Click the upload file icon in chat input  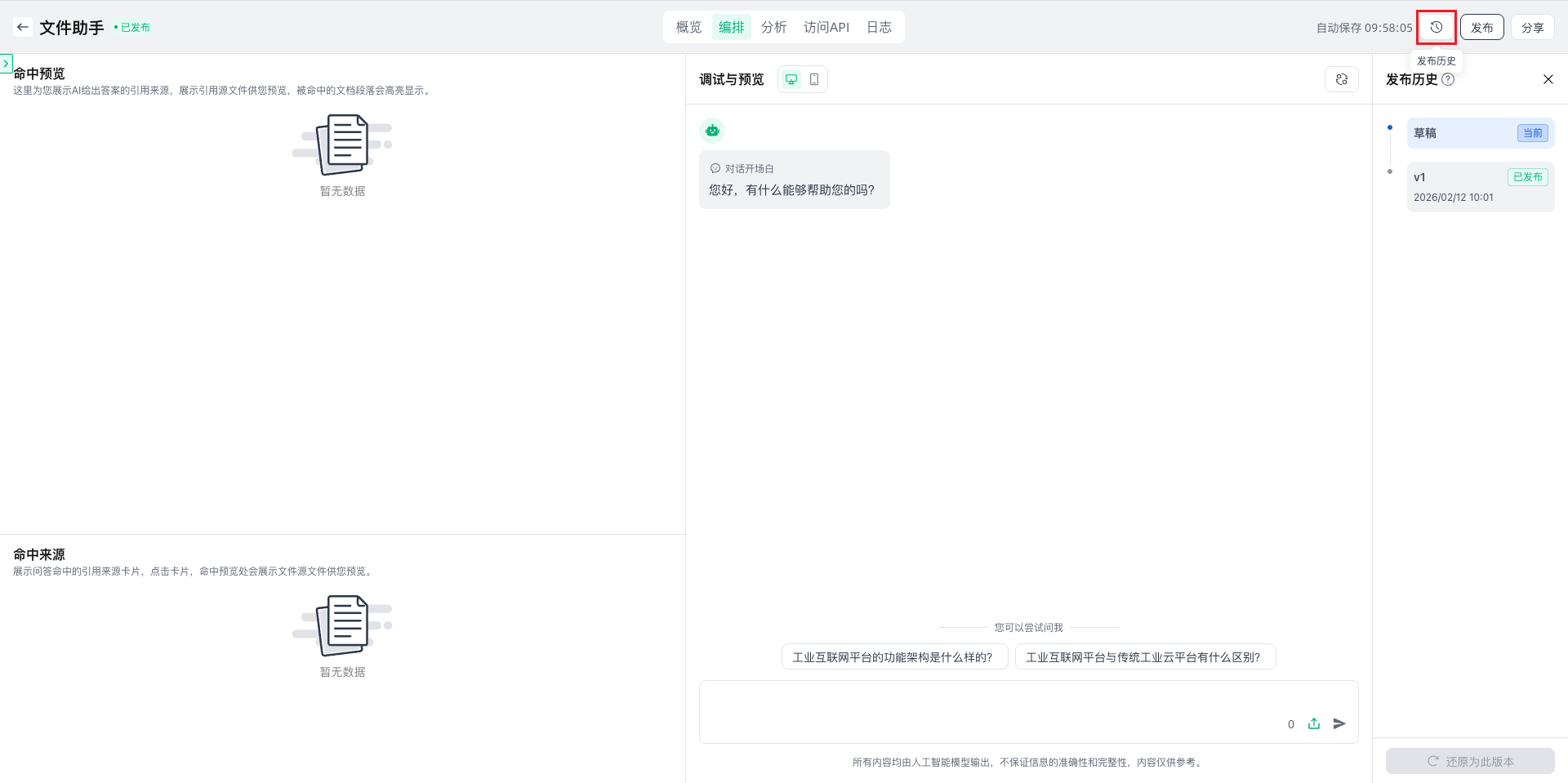(1314, 723)
